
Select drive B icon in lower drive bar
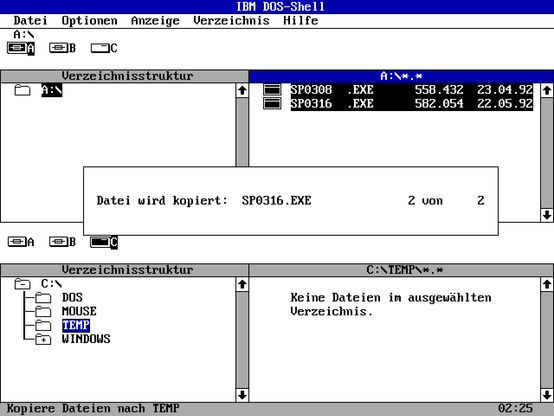click(63, 242)
